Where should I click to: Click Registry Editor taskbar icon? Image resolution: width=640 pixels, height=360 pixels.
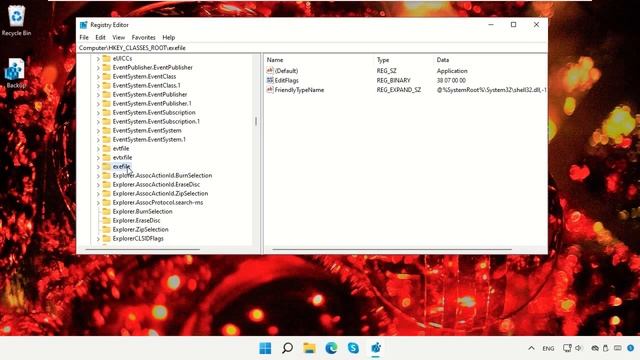(x=376, y=348)
